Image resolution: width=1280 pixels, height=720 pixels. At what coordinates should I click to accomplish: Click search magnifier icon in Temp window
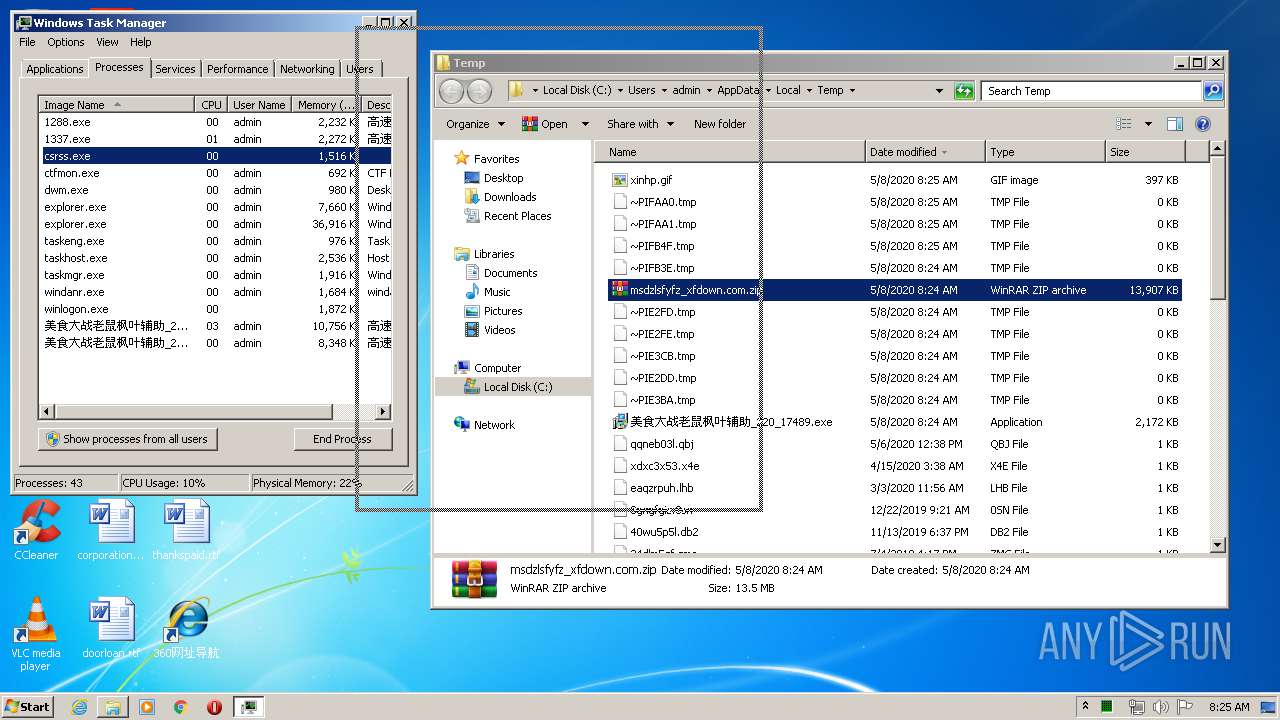[1212, 91]
